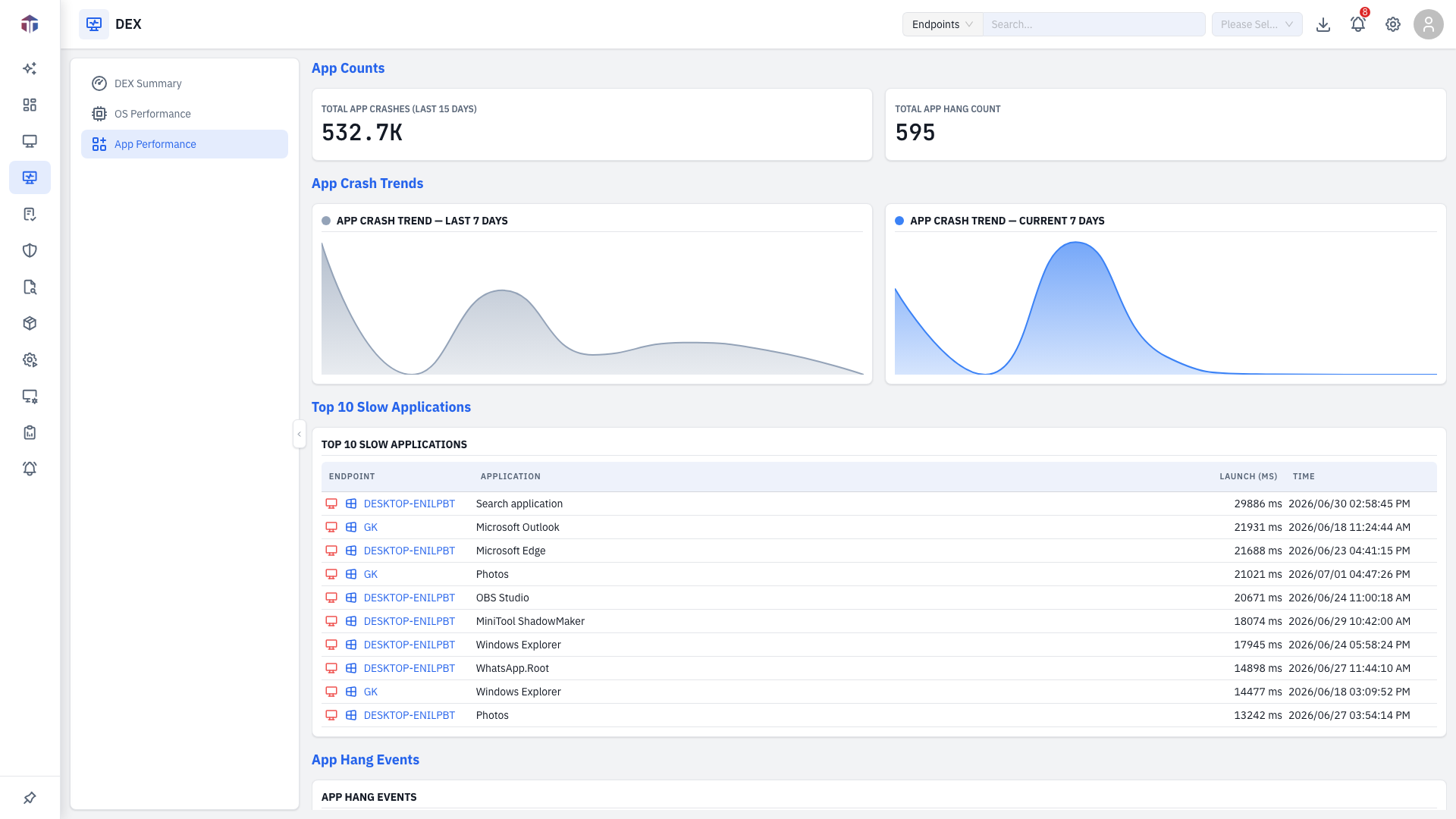Click the header search input field

pos(1094,24)
